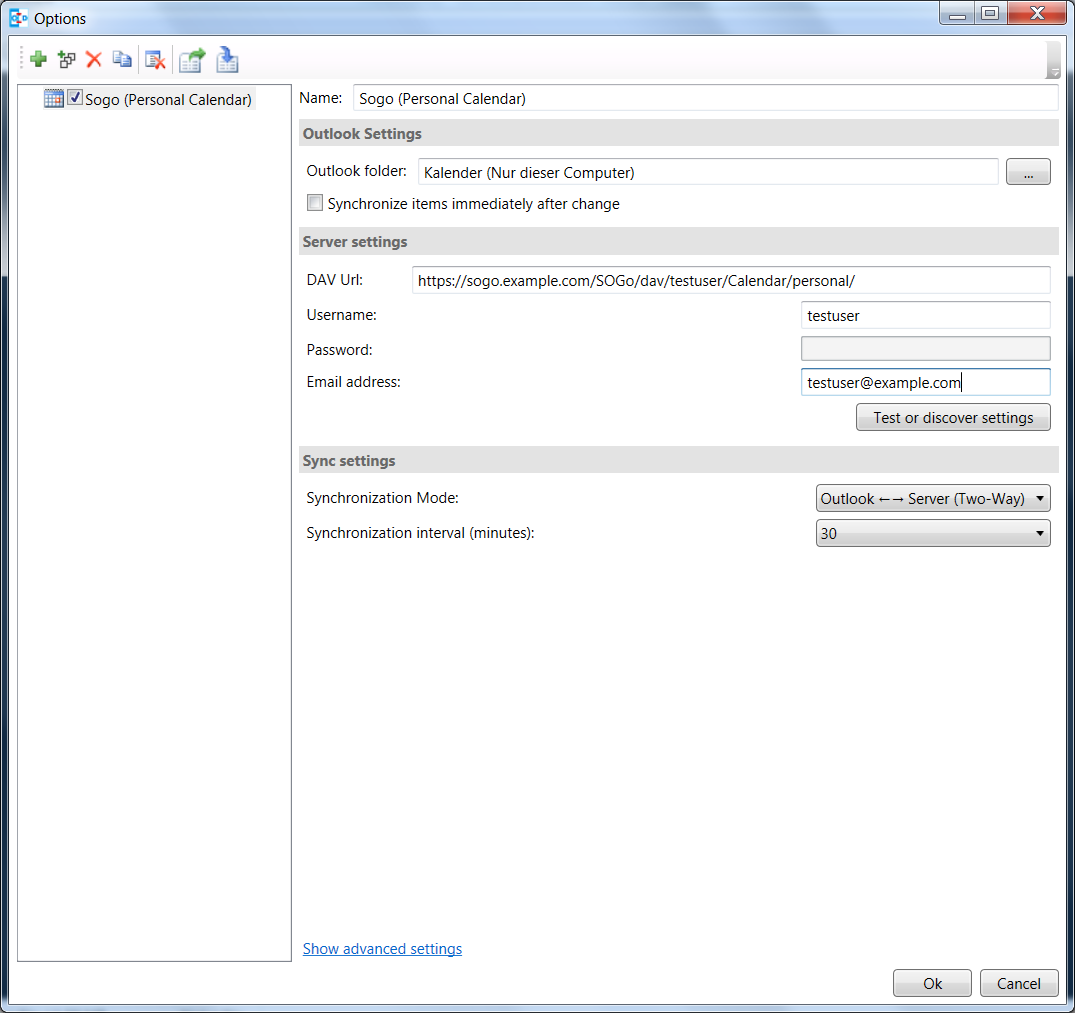Image resolution: width=1075 pixels, height=1013 pixels.
Task: Import profiles from file icon
Action: 227,60
